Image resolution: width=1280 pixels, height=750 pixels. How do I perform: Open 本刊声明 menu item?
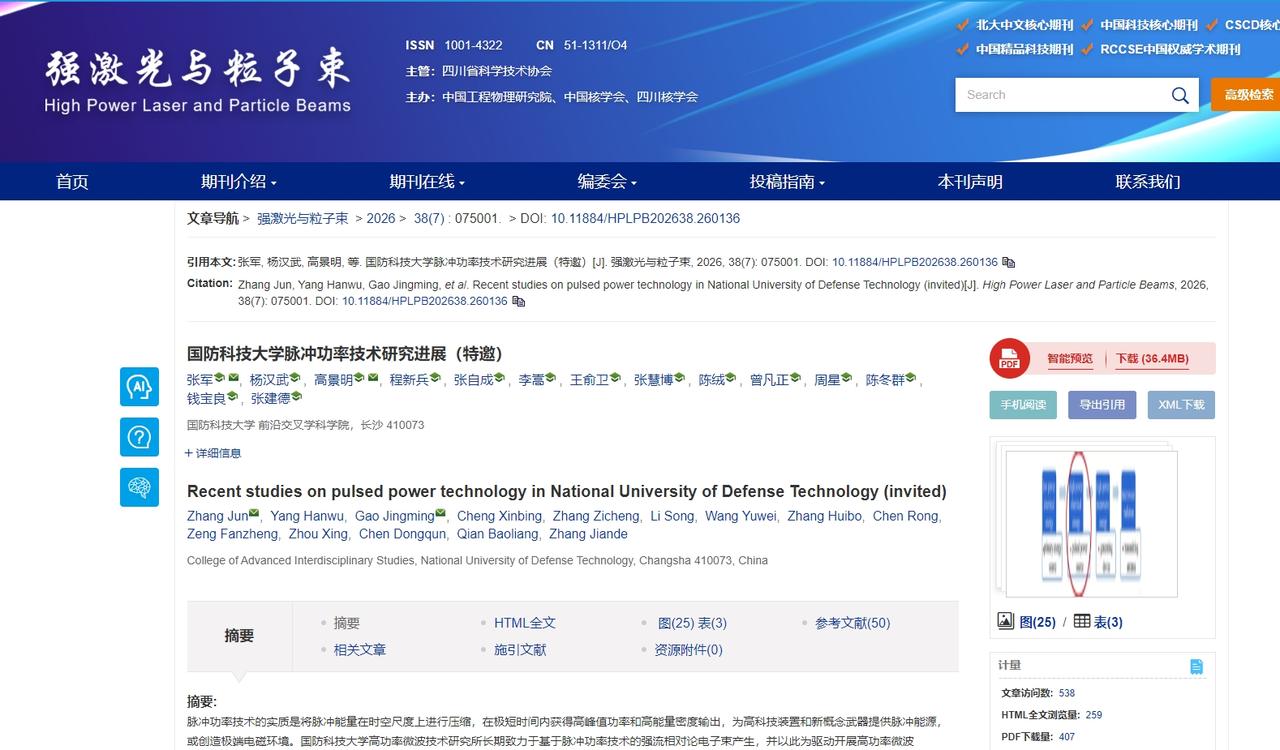pyautogui.click(x=970, y=181)
